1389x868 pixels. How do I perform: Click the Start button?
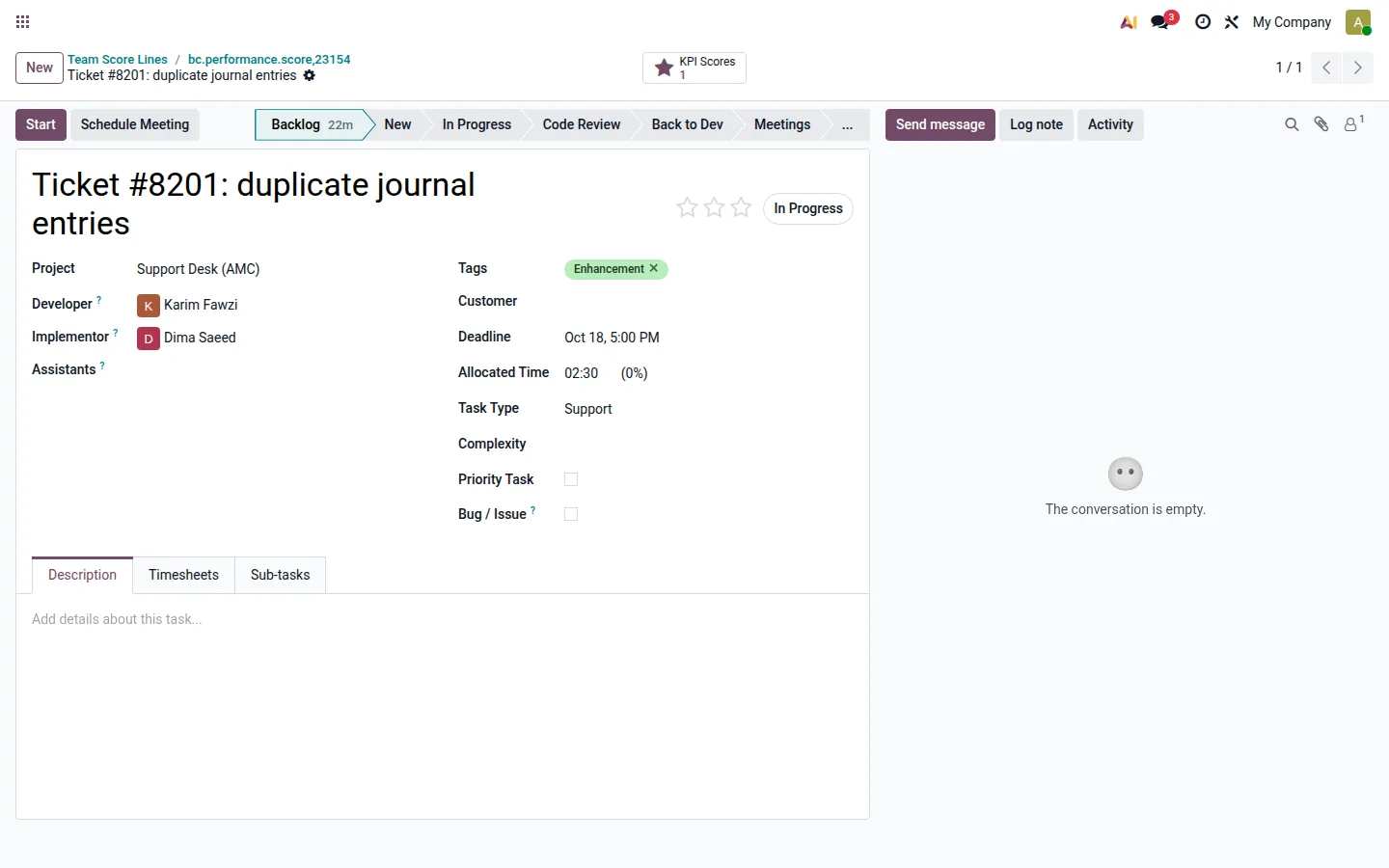coord(41,124)
